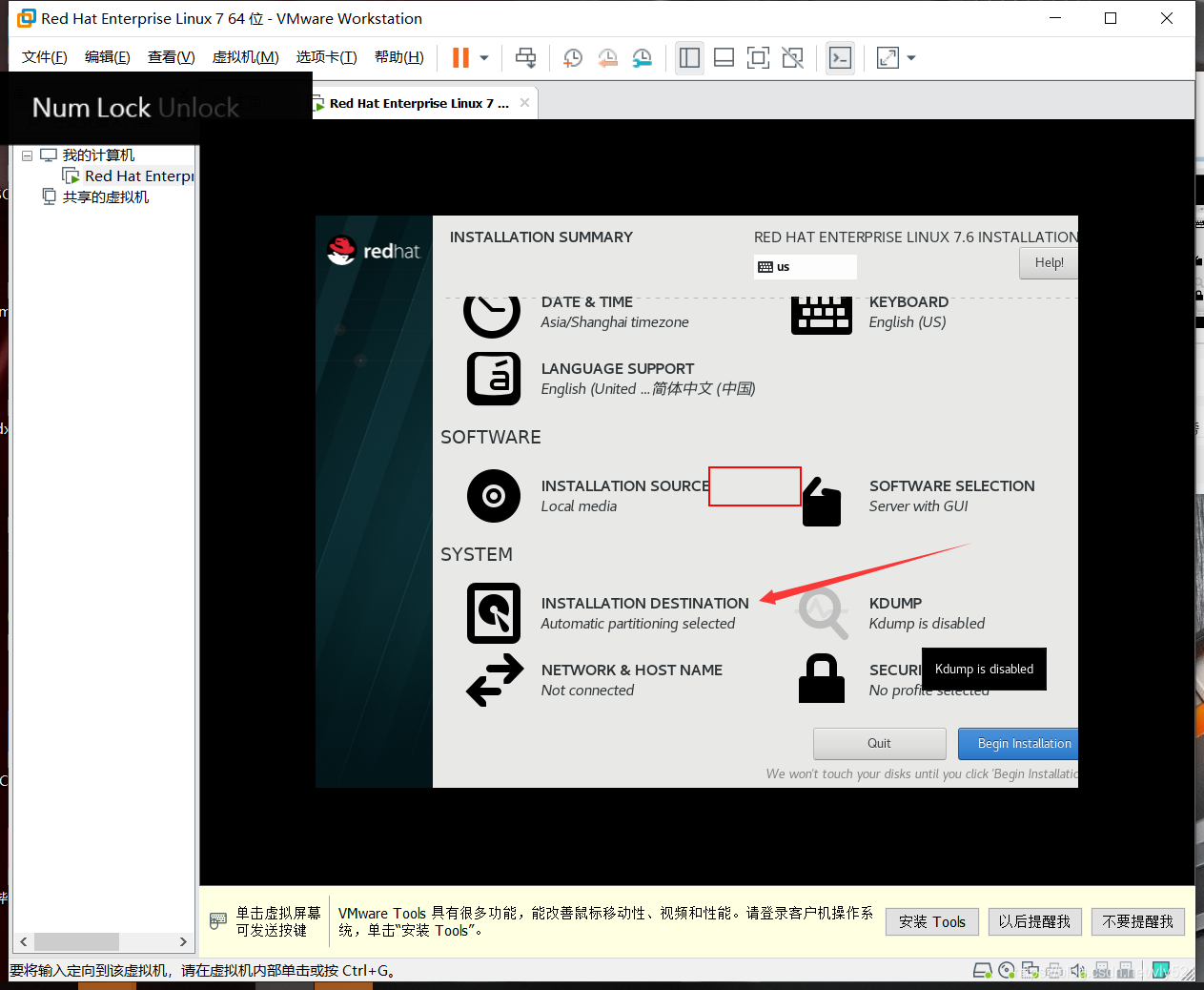Open the 帮助(H) menu
Screen dimensions: 1204x990
pos(398,57)
